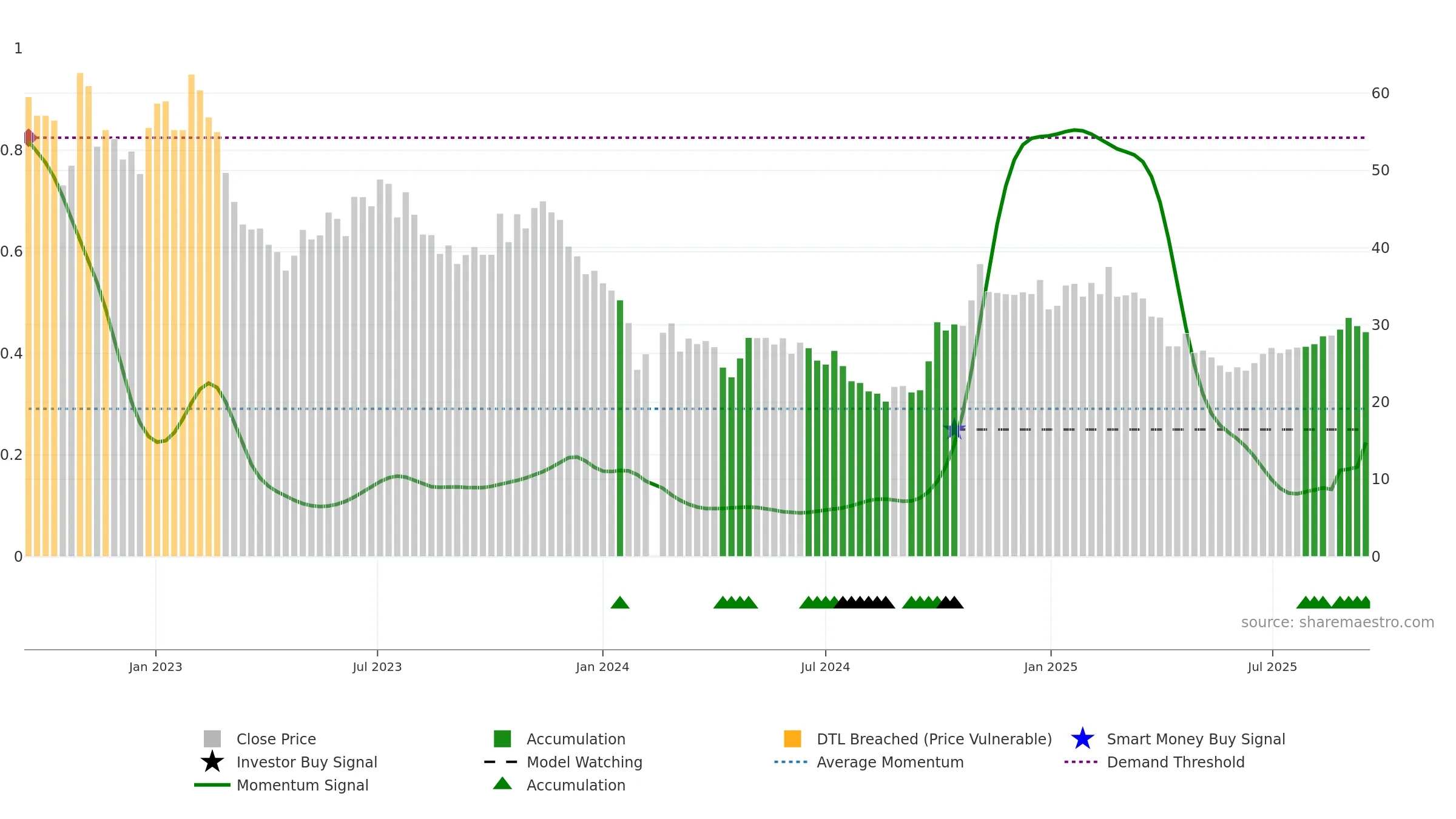1456x819 pixels.
Task: Click the peak of the green momentum curve
Action: pyautogui.click(x=1075, y=130)
